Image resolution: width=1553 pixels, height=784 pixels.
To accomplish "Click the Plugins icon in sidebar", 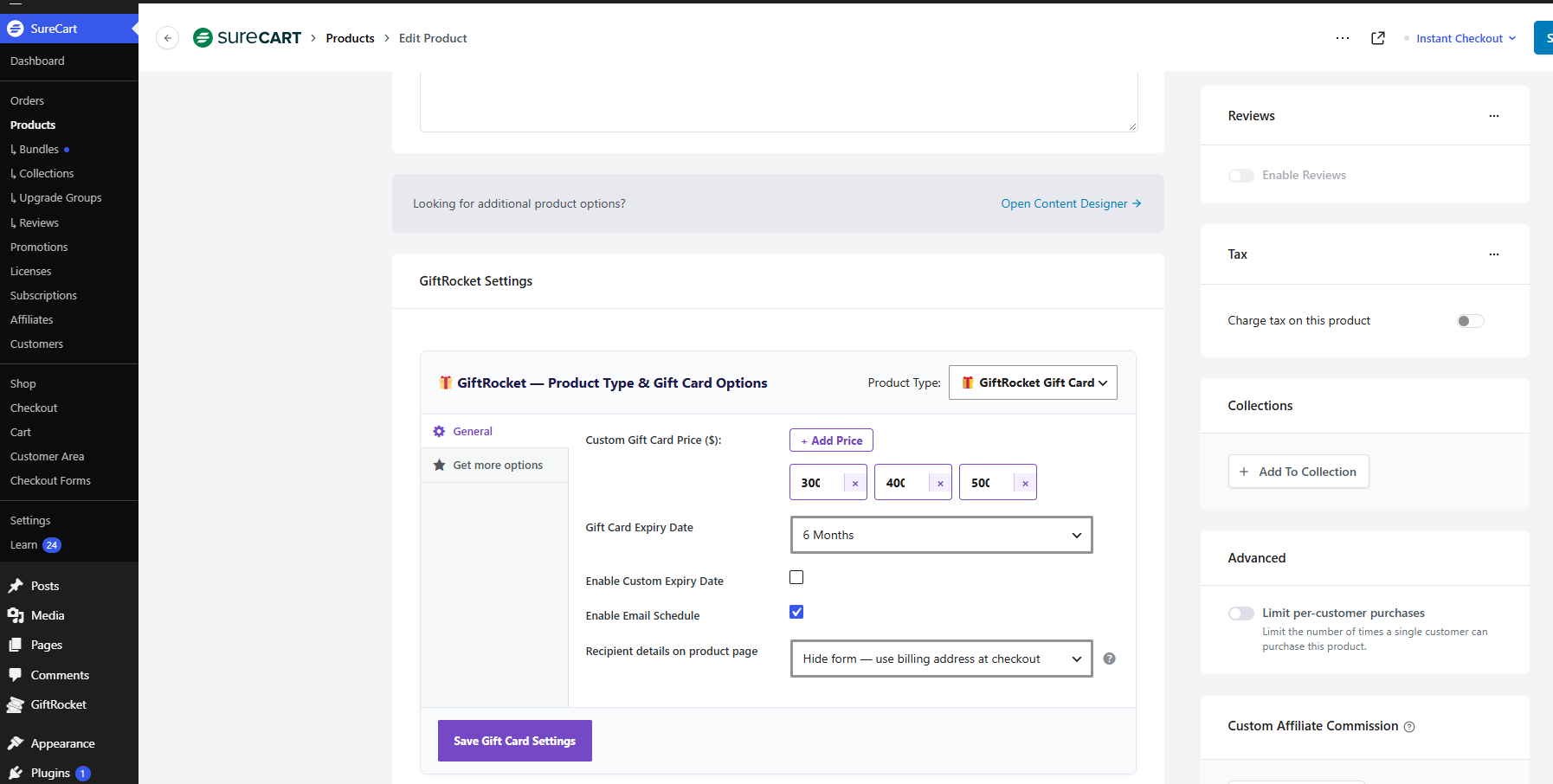I will [x=16, y=773].
